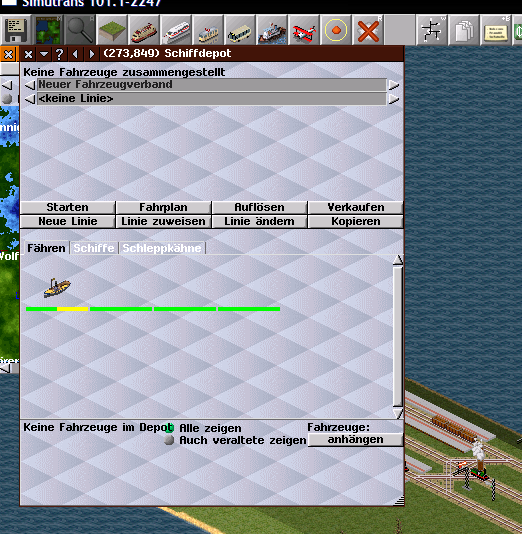Open the terrain landscape tools icon

pyautogui.click(x=112, y=30)
